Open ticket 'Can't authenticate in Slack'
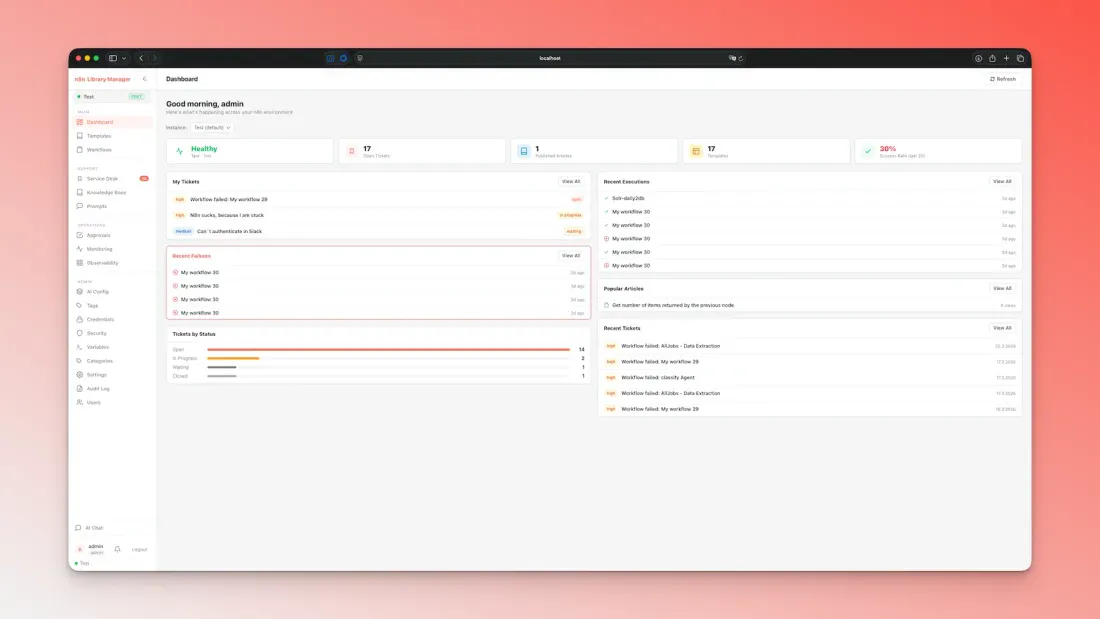Screen dimensions: 1100x619 click(x=378, y=232)
